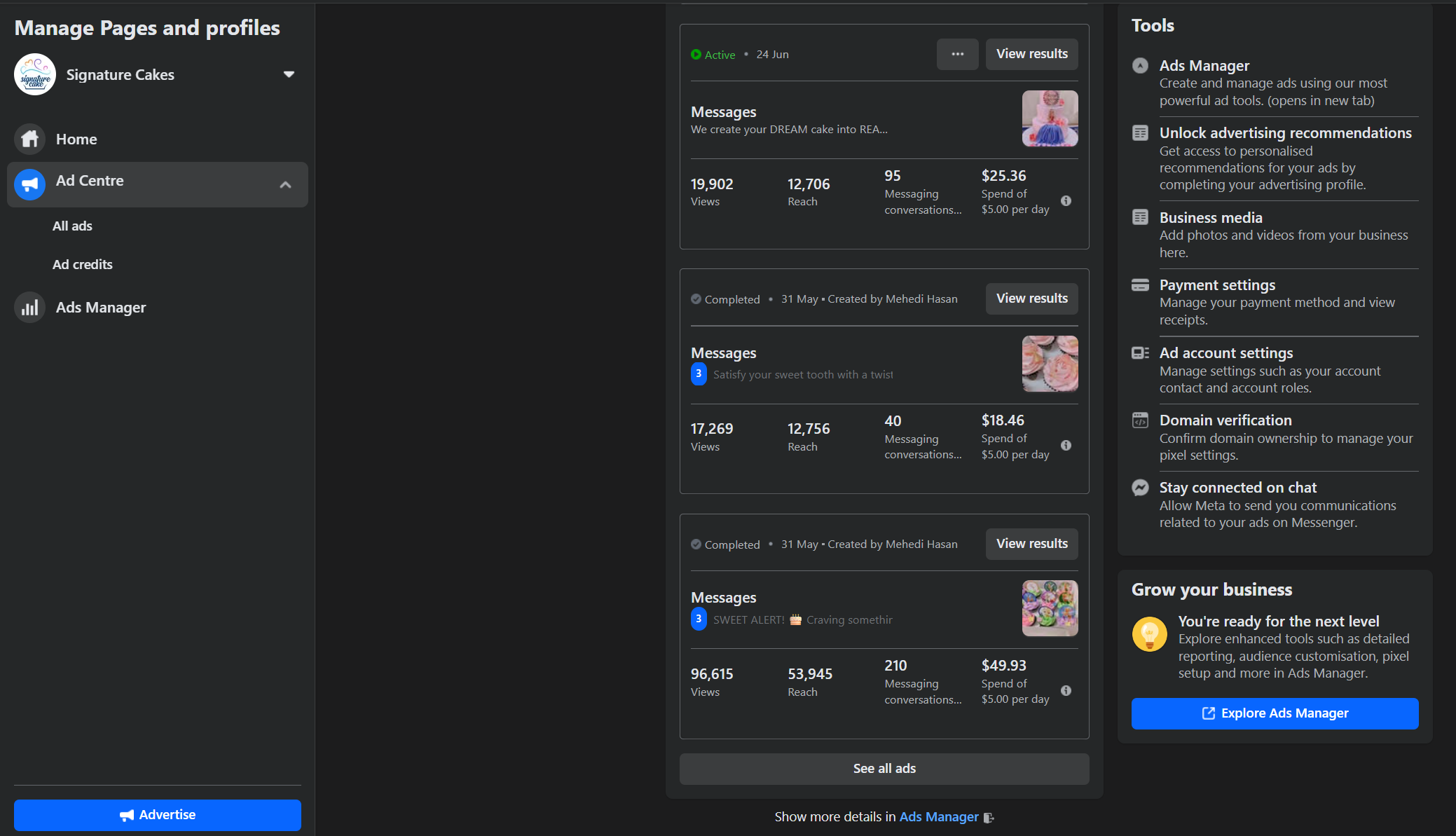Click the Home house icon
This screenshot has height=836, width=1456.
(x=29, y=139)
